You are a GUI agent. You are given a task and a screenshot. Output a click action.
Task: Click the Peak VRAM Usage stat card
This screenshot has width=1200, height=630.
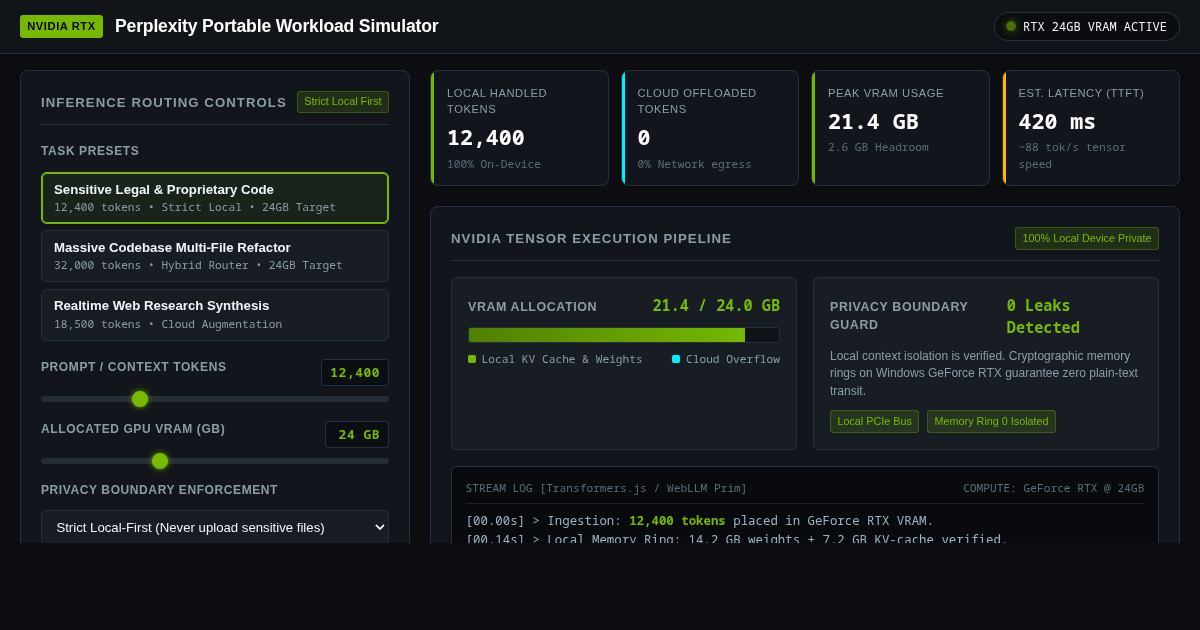(900, 128)
